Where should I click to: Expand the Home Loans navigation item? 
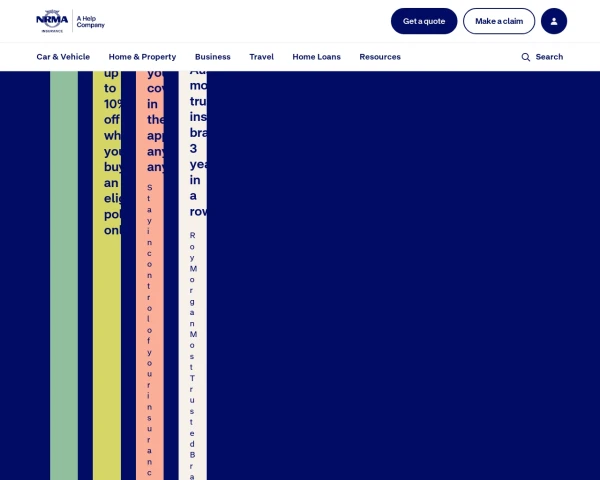316,57
